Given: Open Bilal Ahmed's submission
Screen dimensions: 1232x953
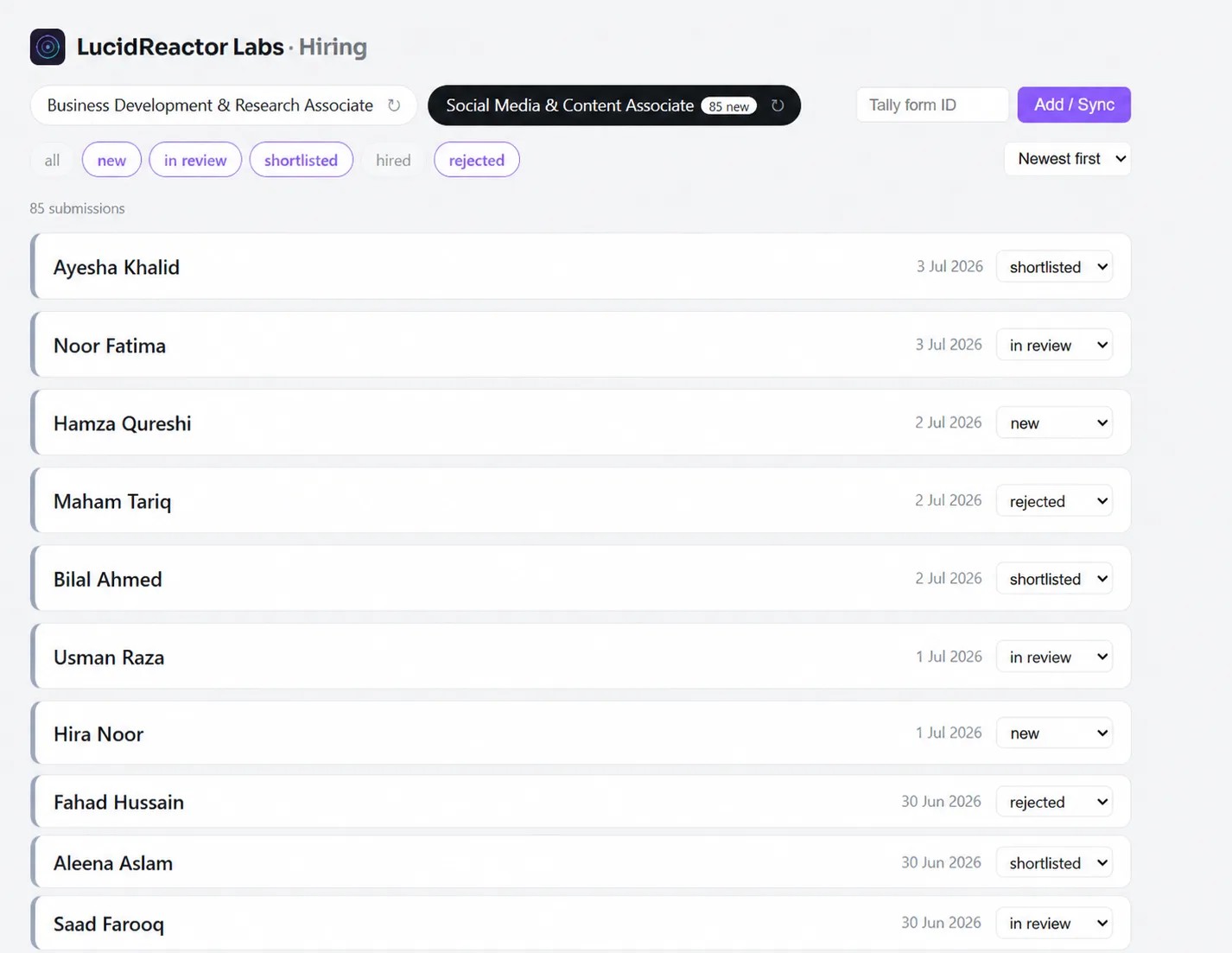Looking at the screenshot, I should pos(581,578).
